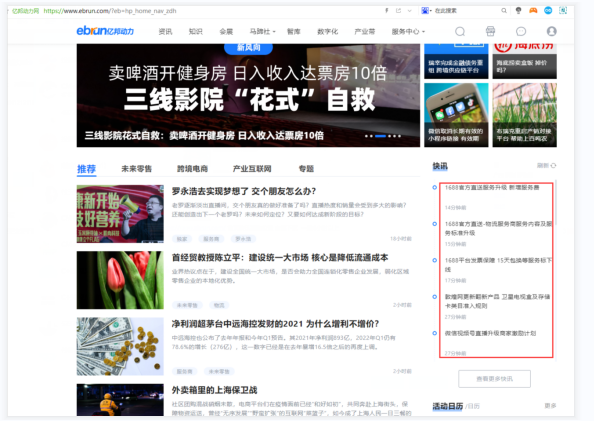The image size is (594, 421).
Task: Open the 数字化 navigation menu item
Action: (327, 31)
